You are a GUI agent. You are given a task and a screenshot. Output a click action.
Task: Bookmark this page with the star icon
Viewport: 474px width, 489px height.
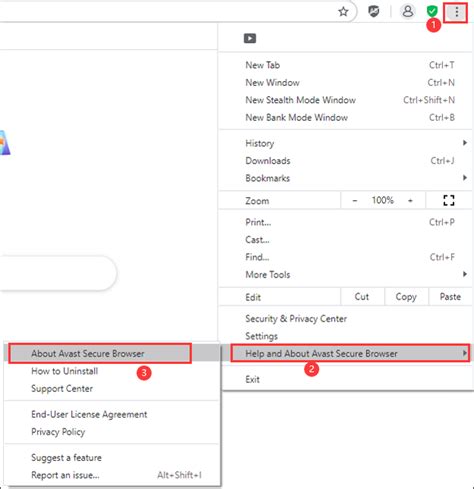click(x=343, y=12)
